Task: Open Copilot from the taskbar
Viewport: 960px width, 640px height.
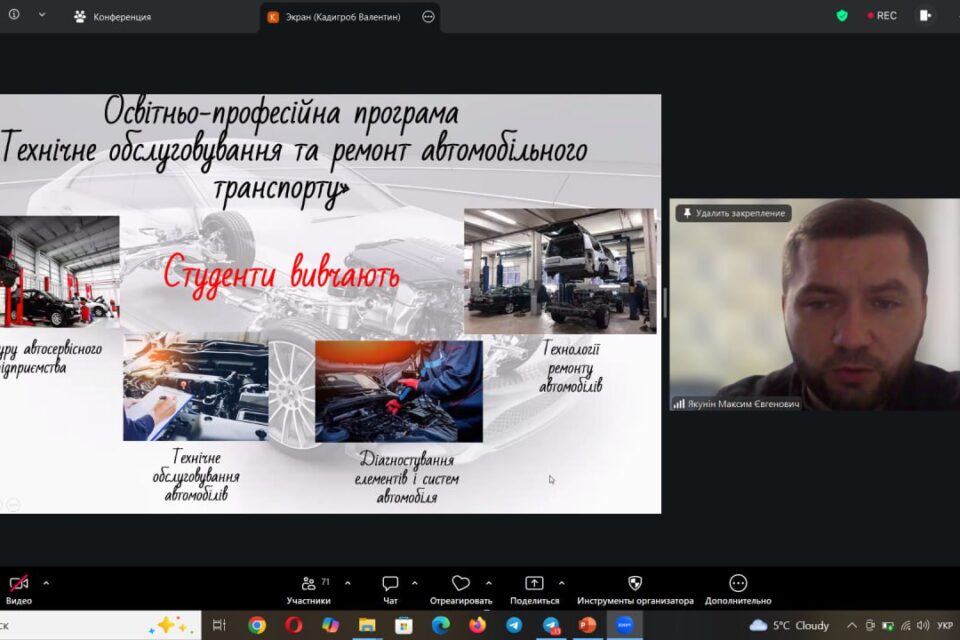Action: point(331,625)
